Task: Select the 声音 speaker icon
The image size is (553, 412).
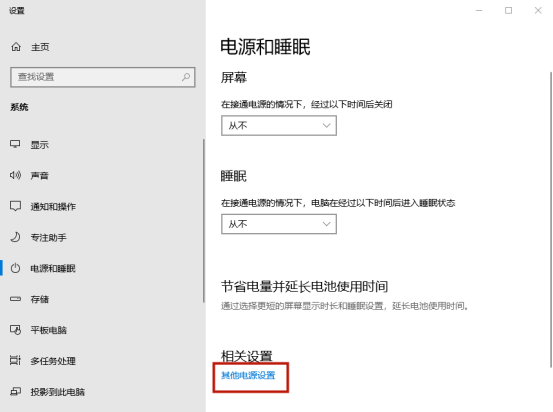Action: click(x=15, y=175)
